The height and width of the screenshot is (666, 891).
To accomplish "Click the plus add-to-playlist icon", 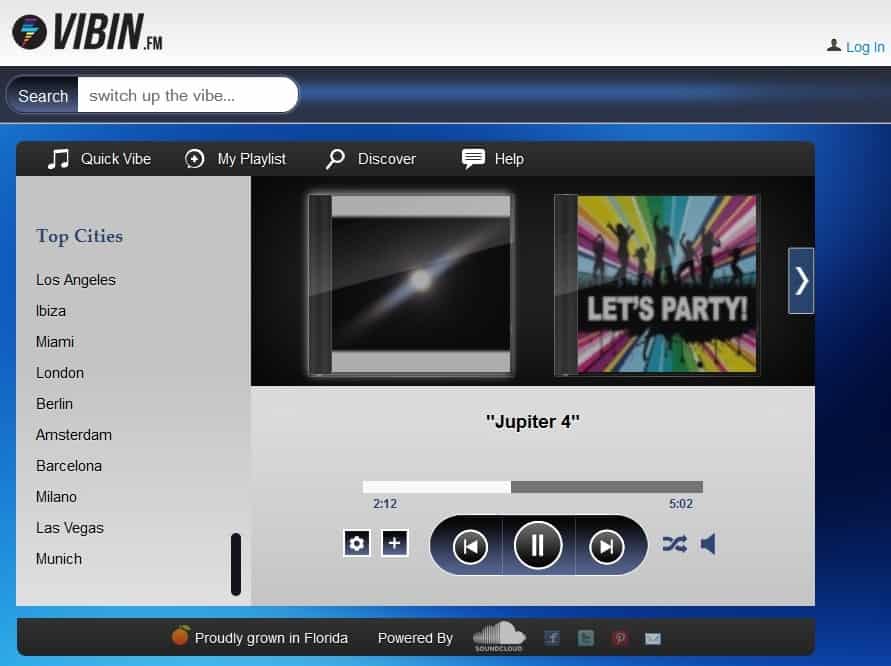I will pos(394,543).
